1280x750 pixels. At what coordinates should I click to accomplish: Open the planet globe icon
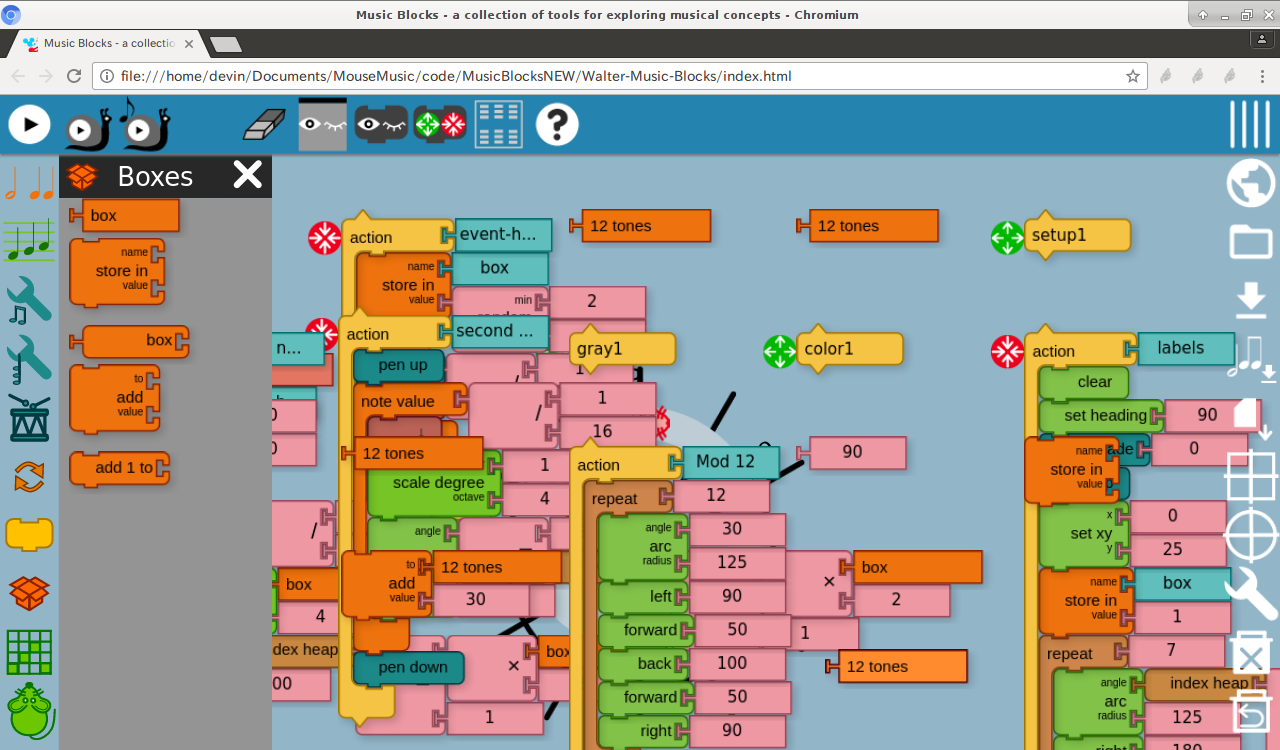pos(1250,183)
